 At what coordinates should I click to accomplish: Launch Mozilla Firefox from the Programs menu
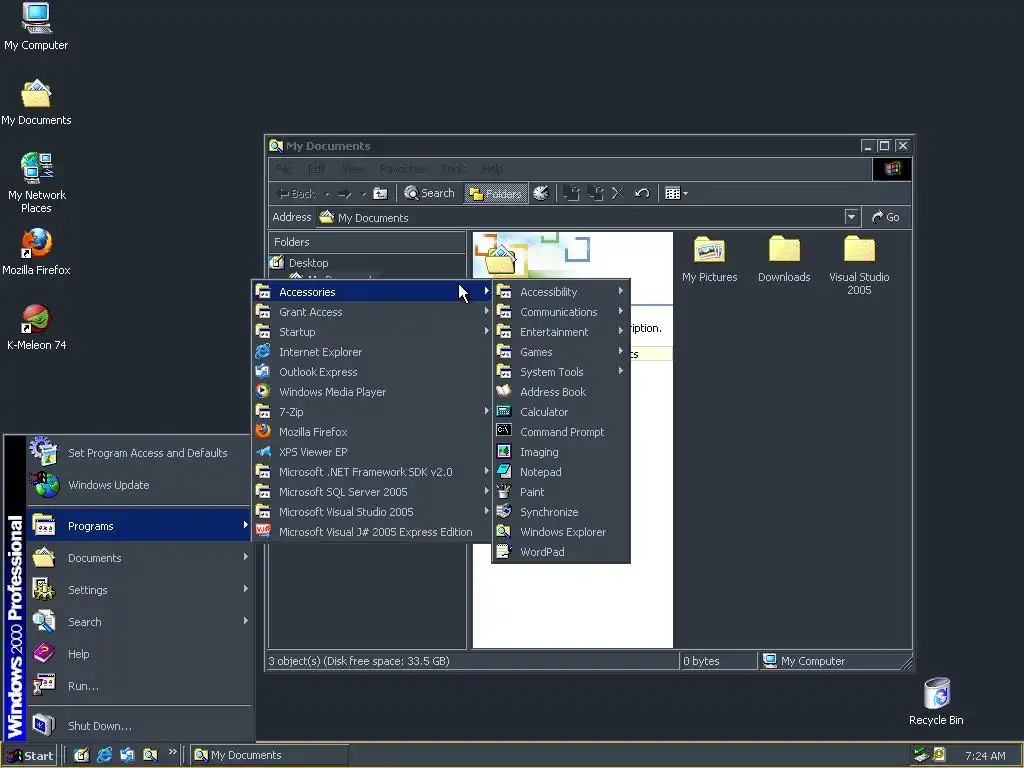click(372, 432)
